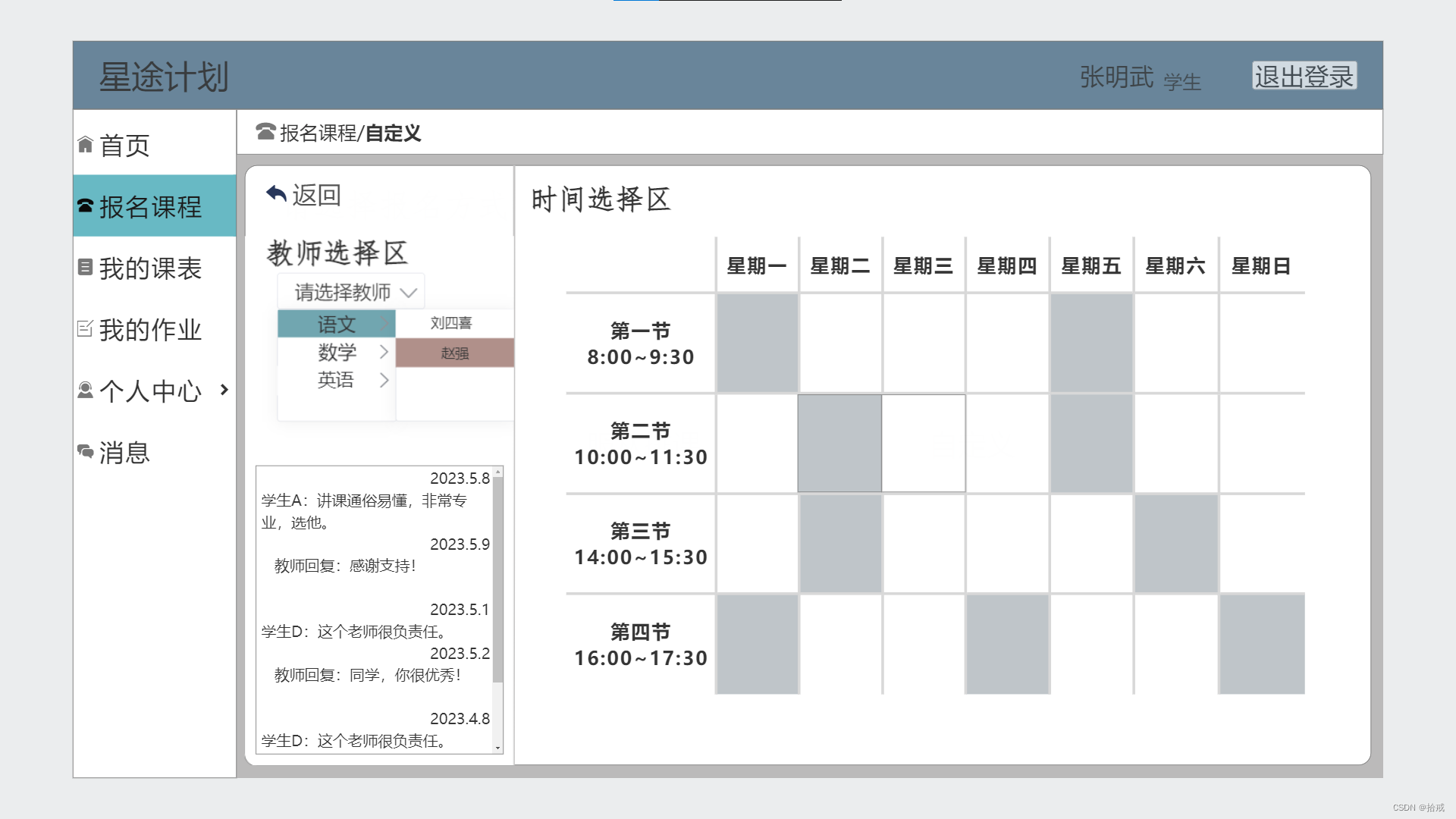Click the user icon for 个人中心
Viewport: 1456px width, 819px height.
[85, 390]
